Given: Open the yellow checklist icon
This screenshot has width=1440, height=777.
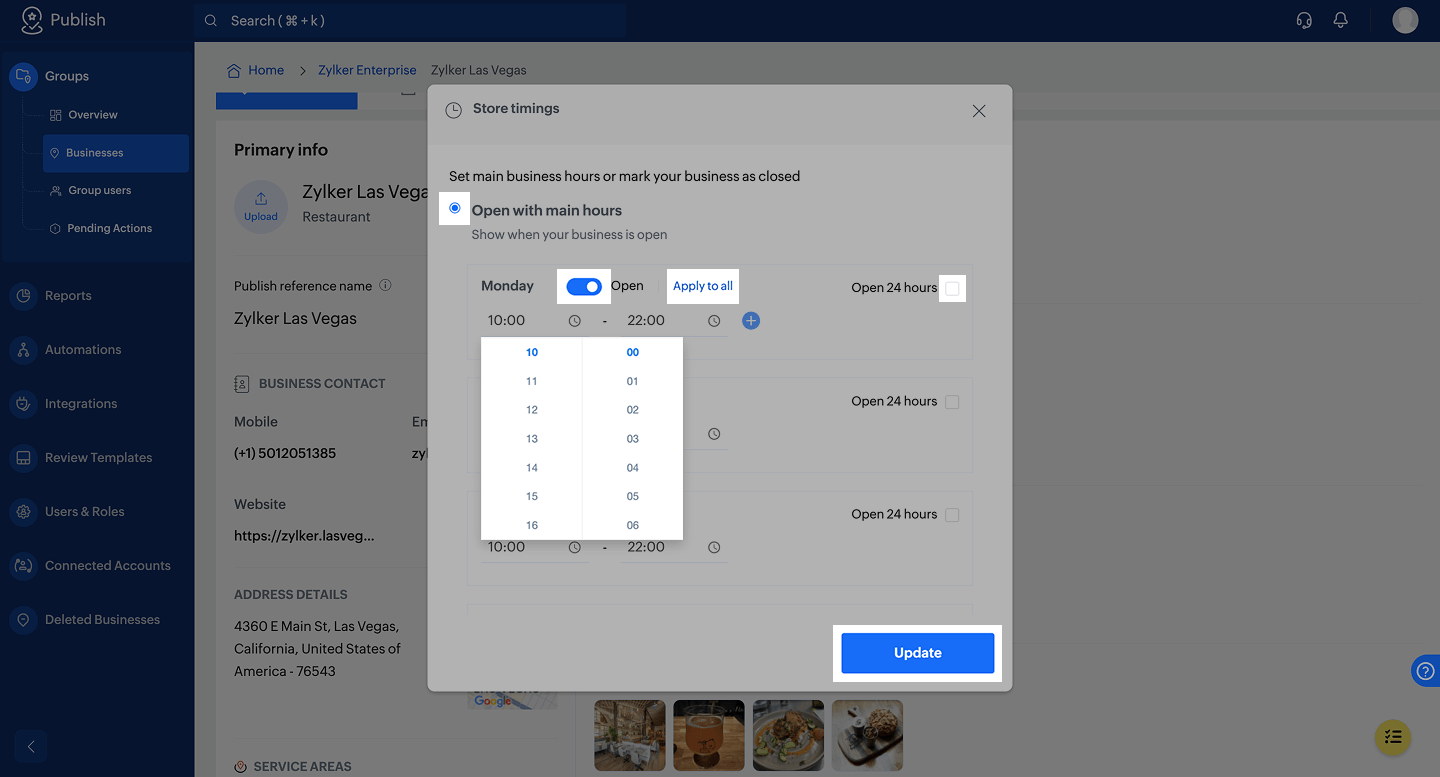Looking at the screenshot, I should pos(1392,737).
